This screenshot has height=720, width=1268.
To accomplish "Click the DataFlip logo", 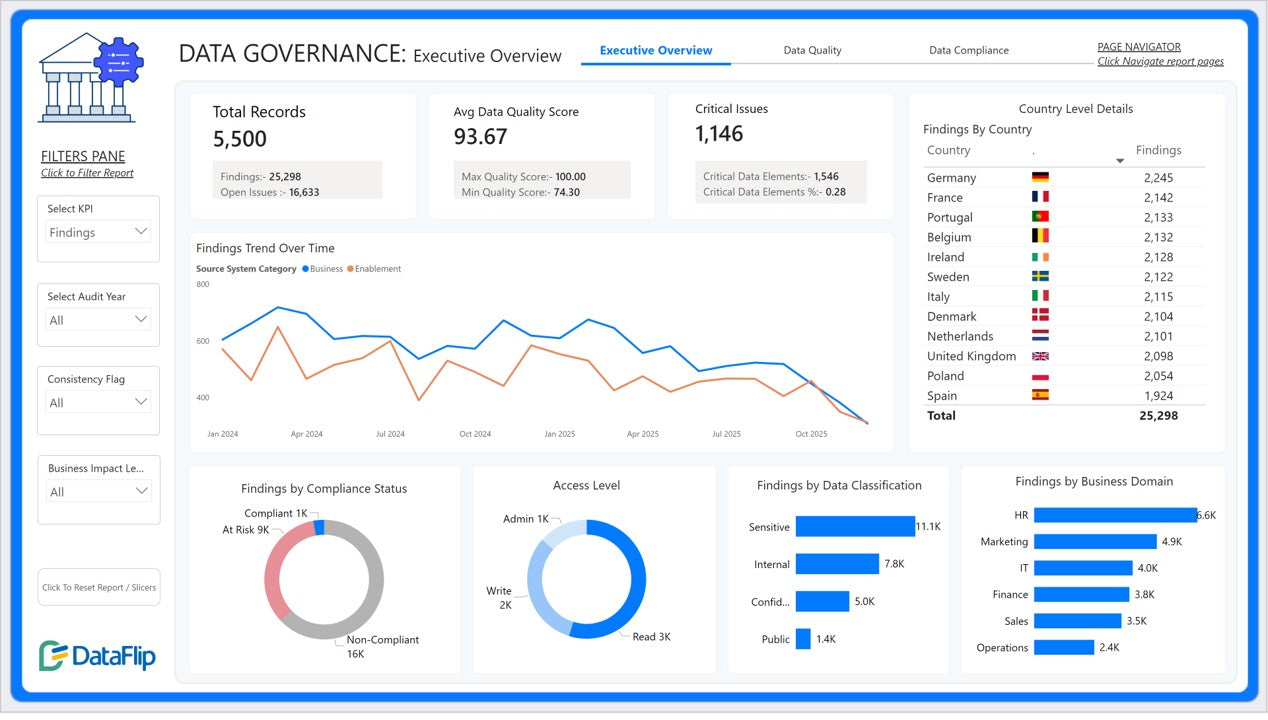I will (98, 655).
